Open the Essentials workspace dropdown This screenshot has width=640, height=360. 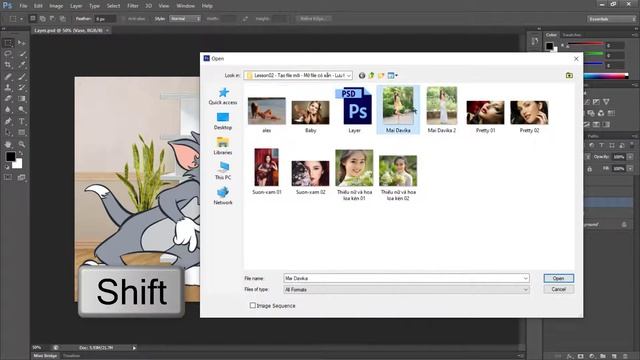pyautogui.click(x=612, y=19)
